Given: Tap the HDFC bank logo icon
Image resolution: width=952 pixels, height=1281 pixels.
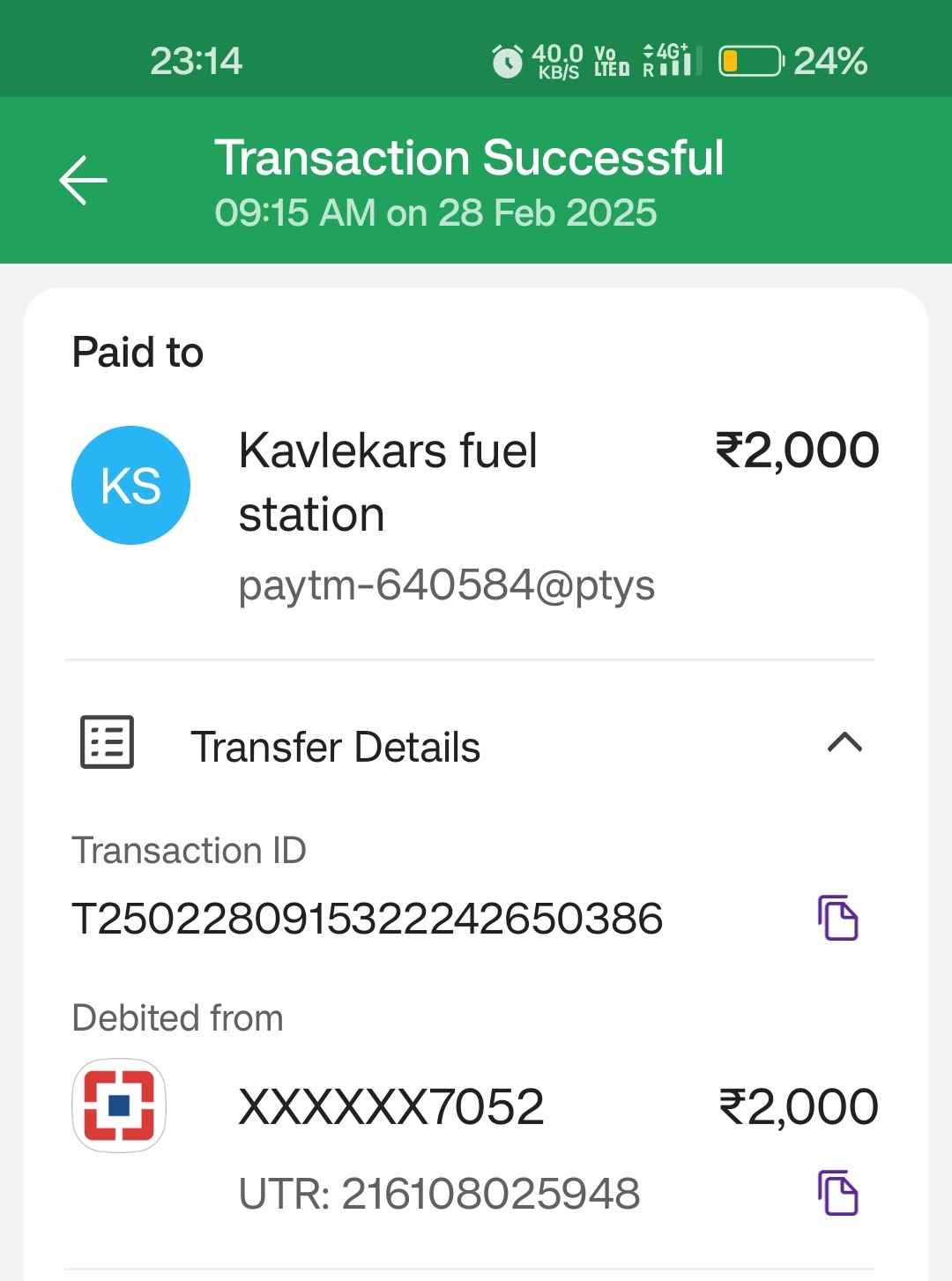Looking at the screenshot, I should (119, 1106).
